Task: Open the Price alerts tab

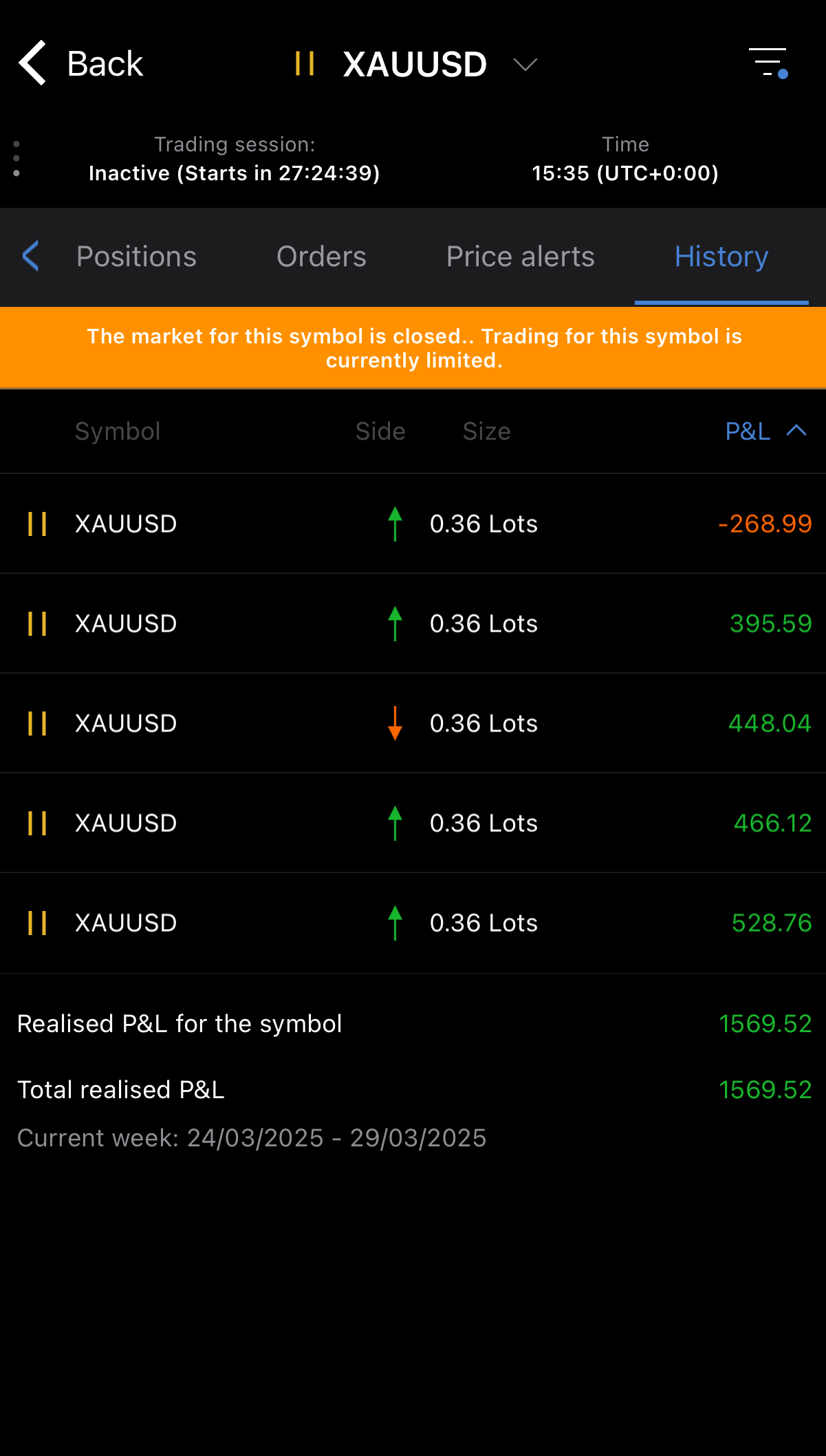Action: point(520,257)
